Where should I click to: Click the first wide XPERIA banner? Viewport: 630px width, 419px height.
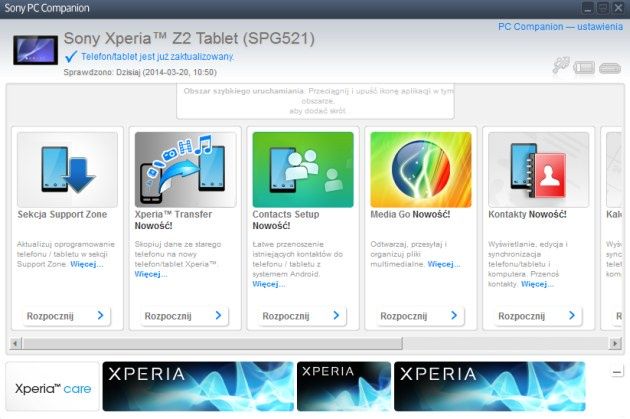pyautogui.click(x=198, y=386)
